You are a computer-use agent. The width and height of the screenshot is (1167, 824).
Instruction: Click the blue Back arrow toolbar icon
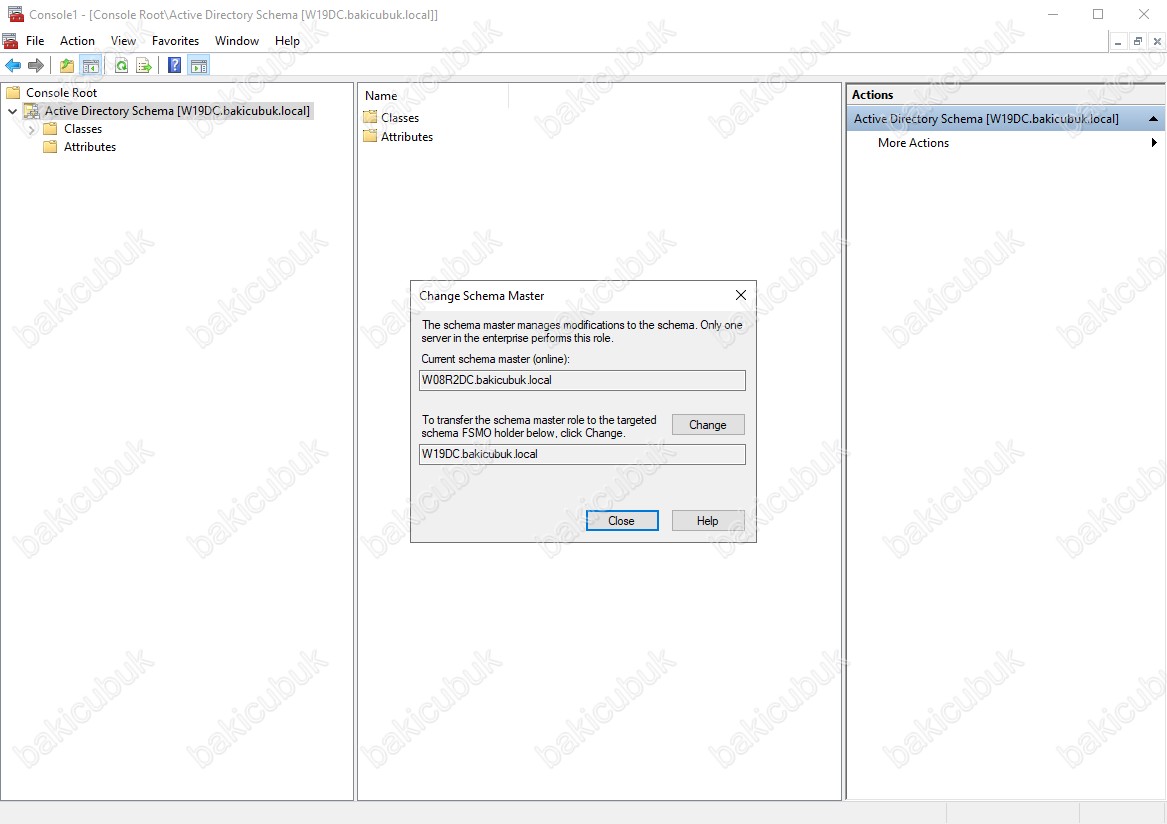click(x=13, y=66)
